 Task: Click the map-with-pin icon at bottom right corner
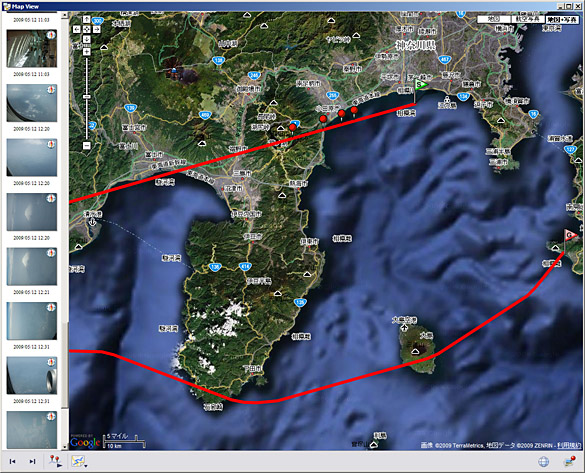[570, 461]
